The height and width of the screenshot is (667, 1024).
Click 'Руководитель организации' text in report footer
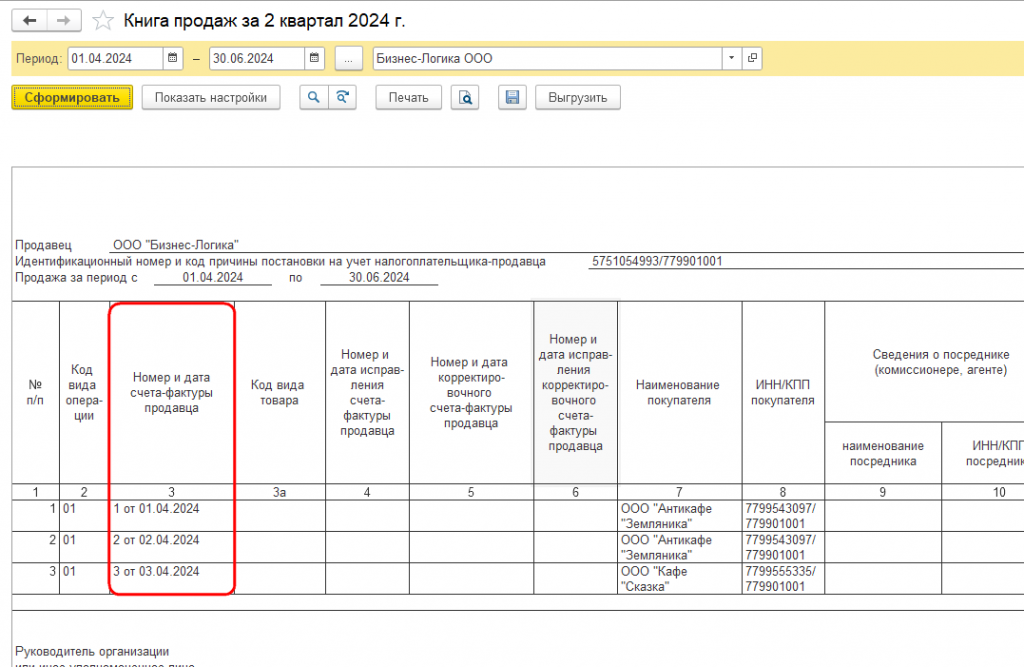[92, 651]
